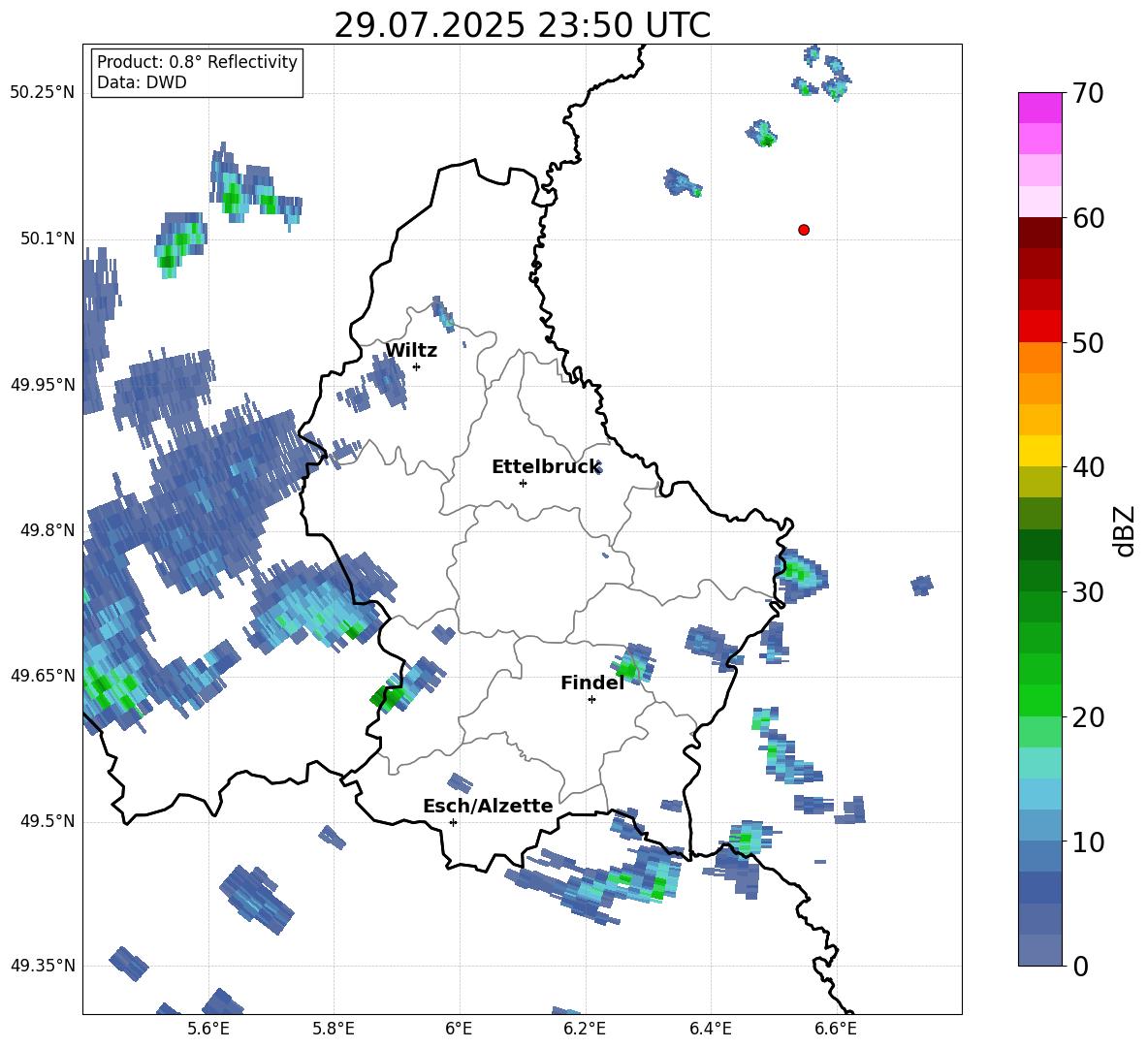Click the dark green echo cell west of Findel

click(386, 697)
